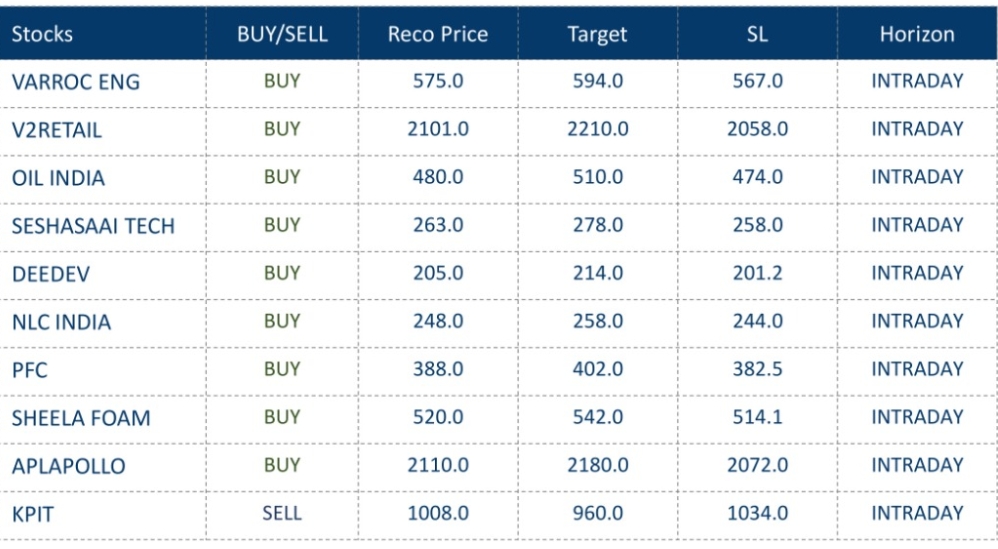This screenshot has width=998, height=549.
Task: Select the DEEDEV stock entry
Action: click(51, 274)
